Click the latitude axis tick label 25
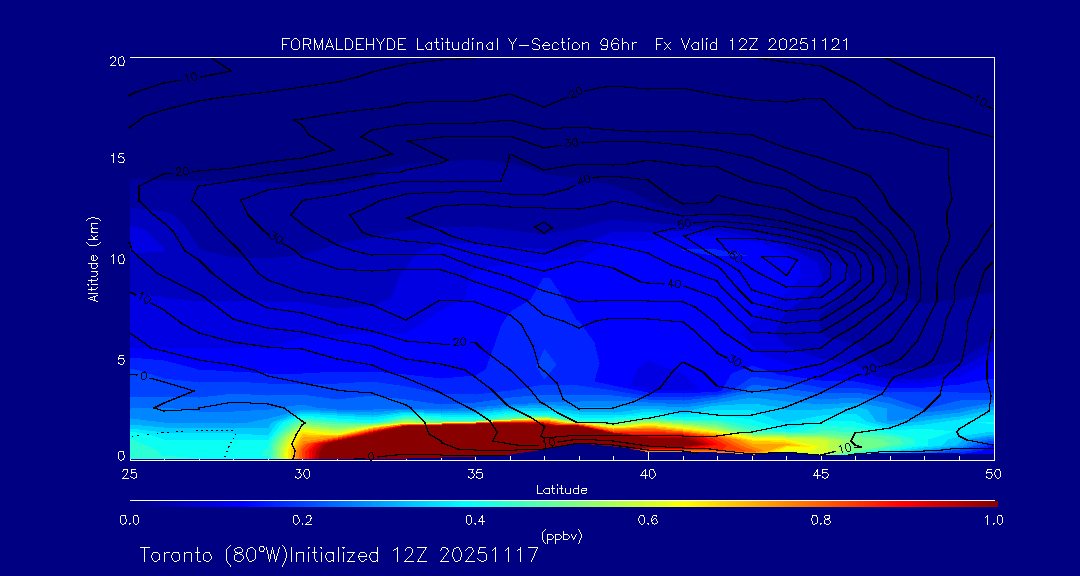Viewport: 1080px width, 576px height. tap(129, 474)
